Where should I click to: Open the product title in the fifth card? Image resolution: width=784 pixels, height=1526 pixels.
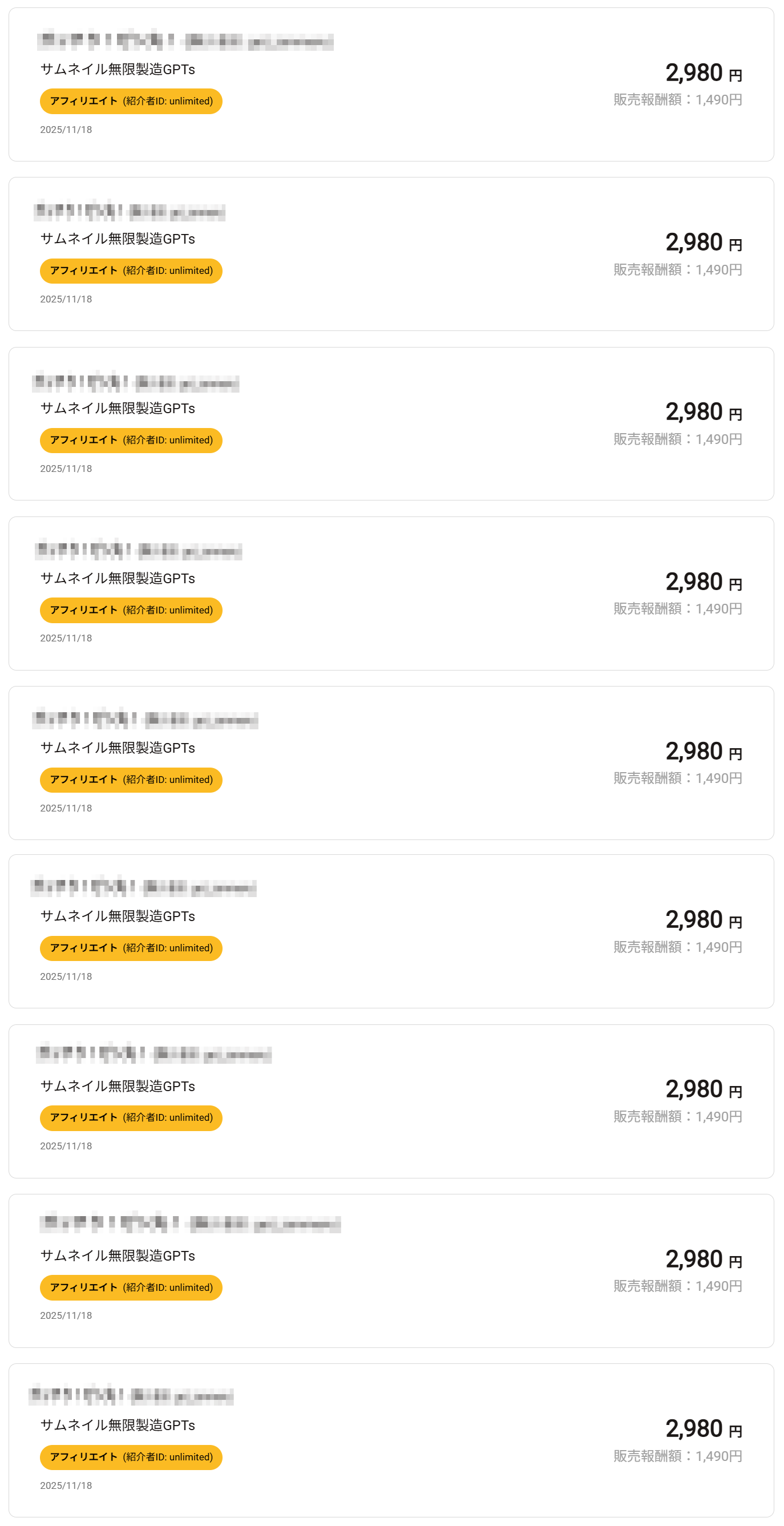(x=117, y=748)
